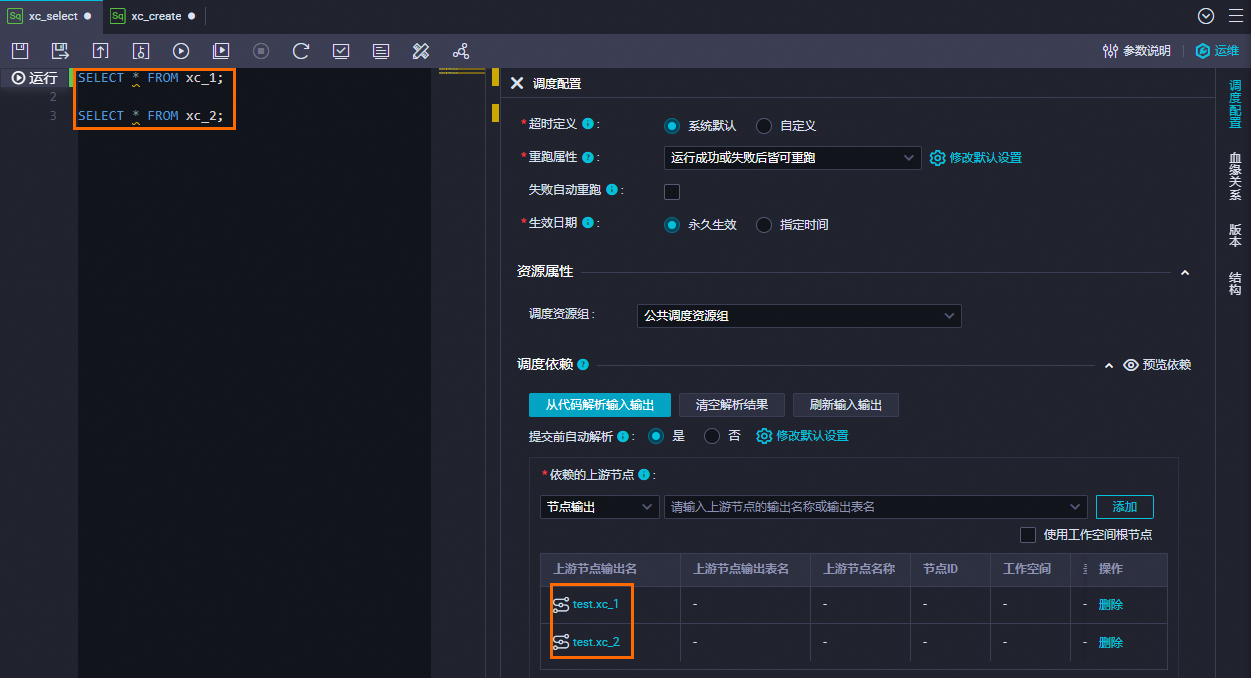Click the info icon next to 依赖的上游节点

click(x=644, y=475)
